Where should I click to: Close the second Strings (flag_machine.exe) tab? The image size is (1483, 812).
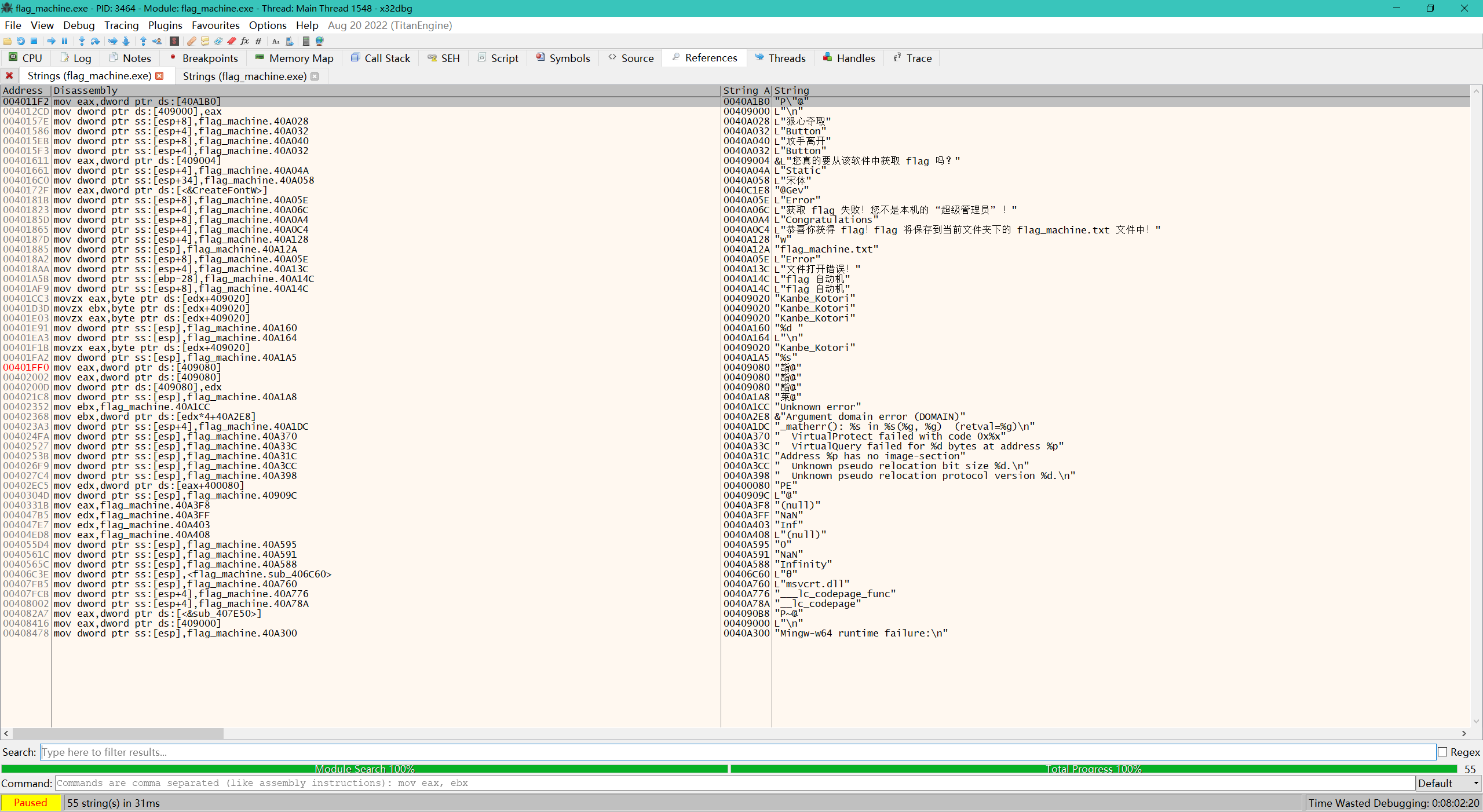coord(315,76)
